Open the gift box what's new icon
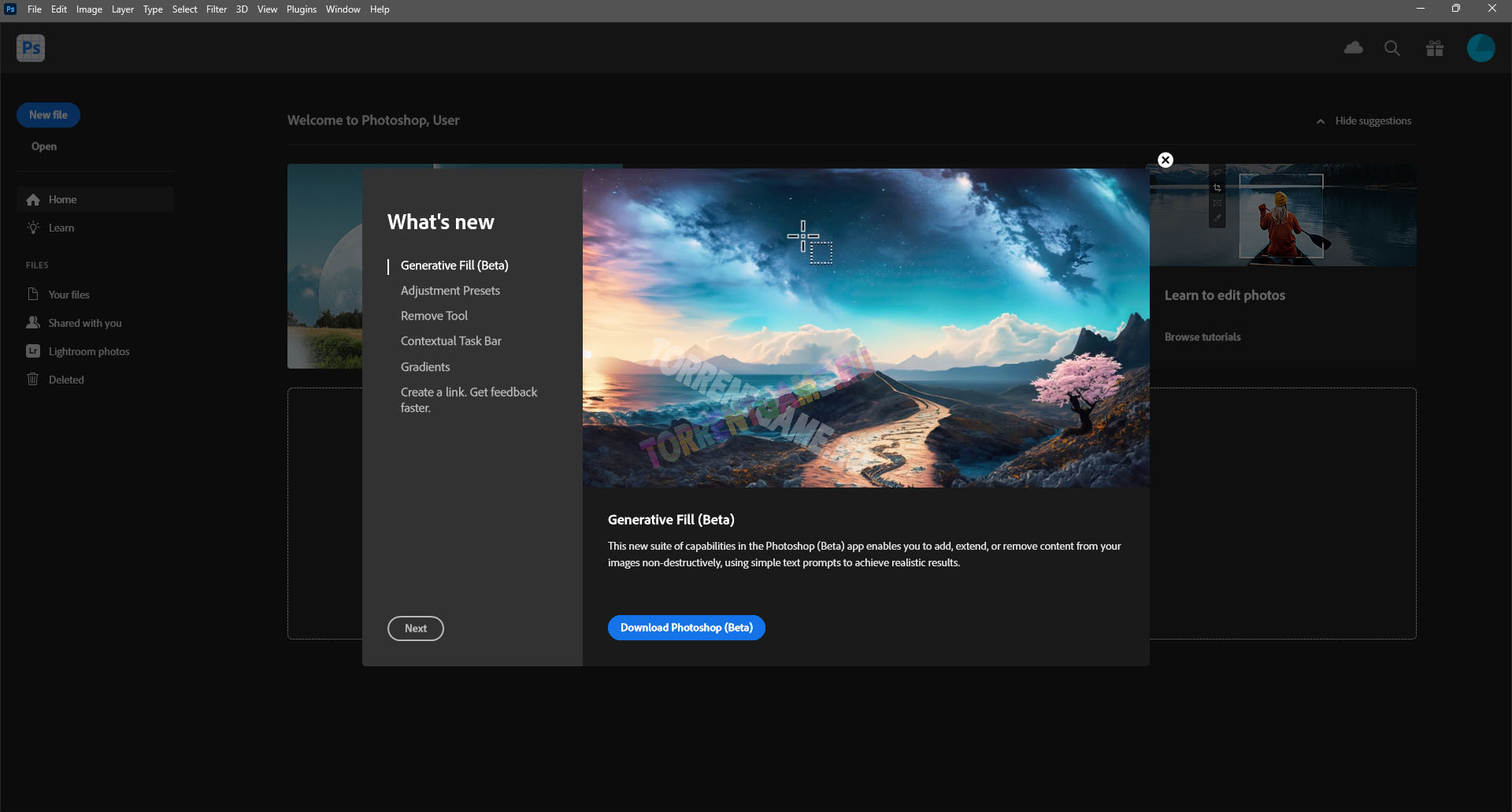 click(1434, 49)
